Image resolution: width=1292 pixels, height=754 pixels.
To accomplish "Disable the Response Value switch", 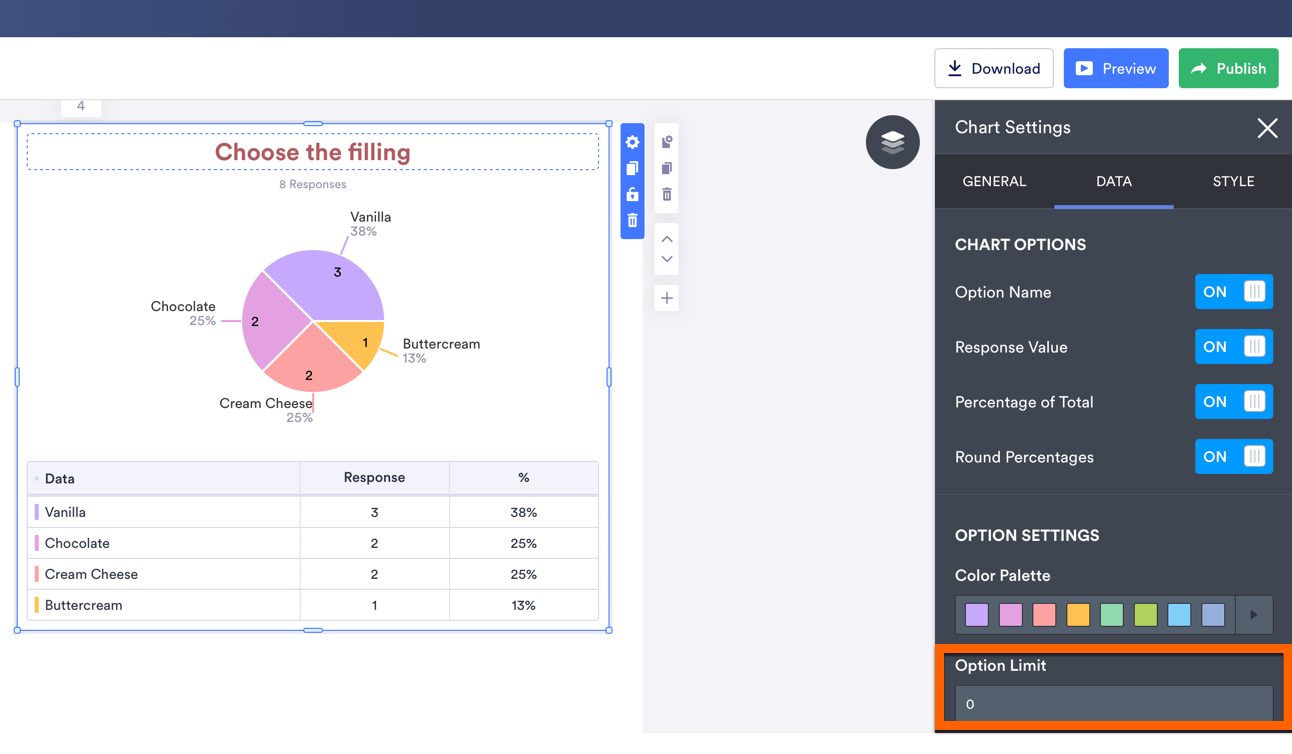I will click(x=1233, y=347).
